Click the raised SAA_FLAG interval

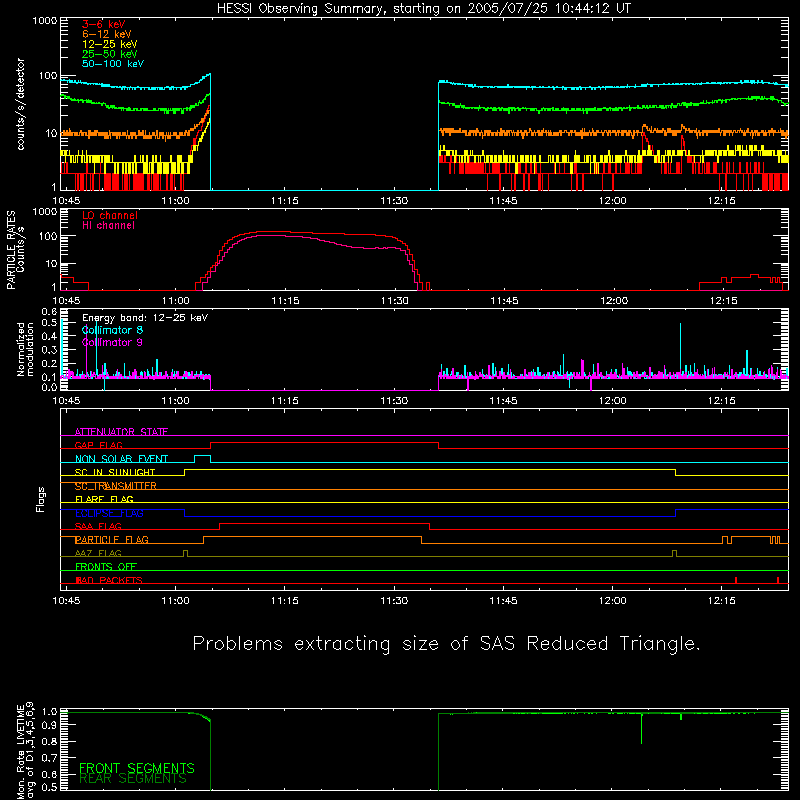click(x=324, y=526)
